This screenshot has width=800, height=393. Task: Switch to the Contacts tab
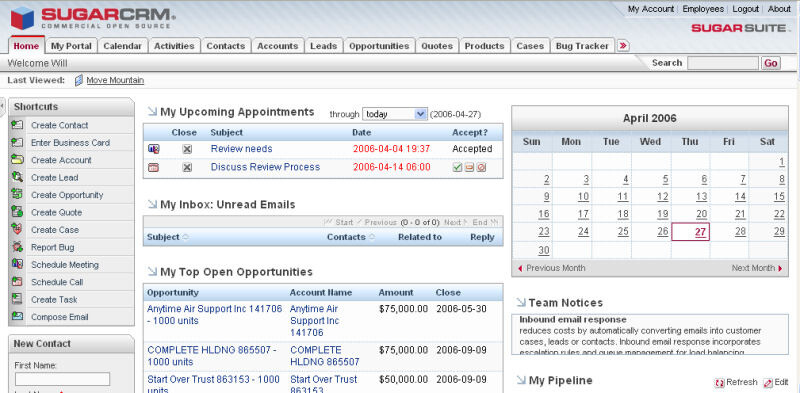click(226, 46)
